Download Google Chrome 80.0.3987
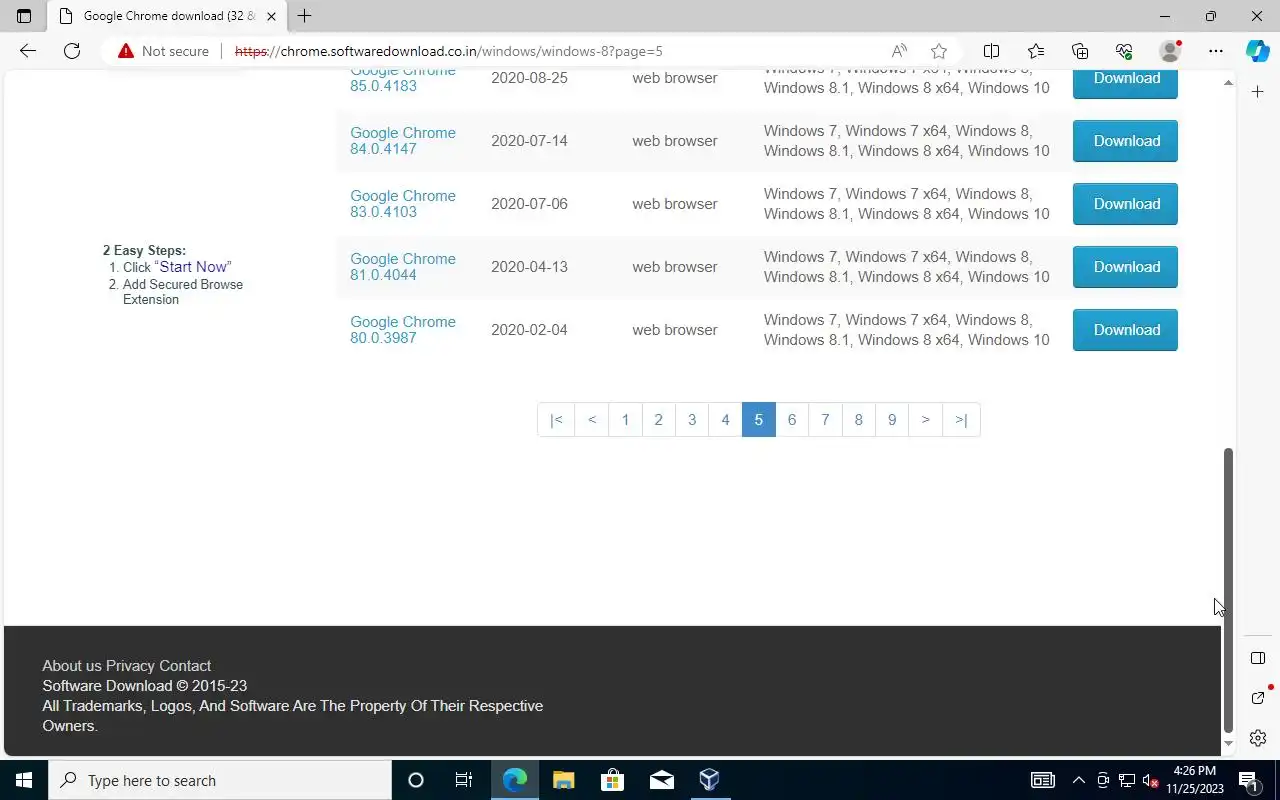The height and width of the screenshot is (800, 1280). pyautogui.click(x=1125, y=330)
